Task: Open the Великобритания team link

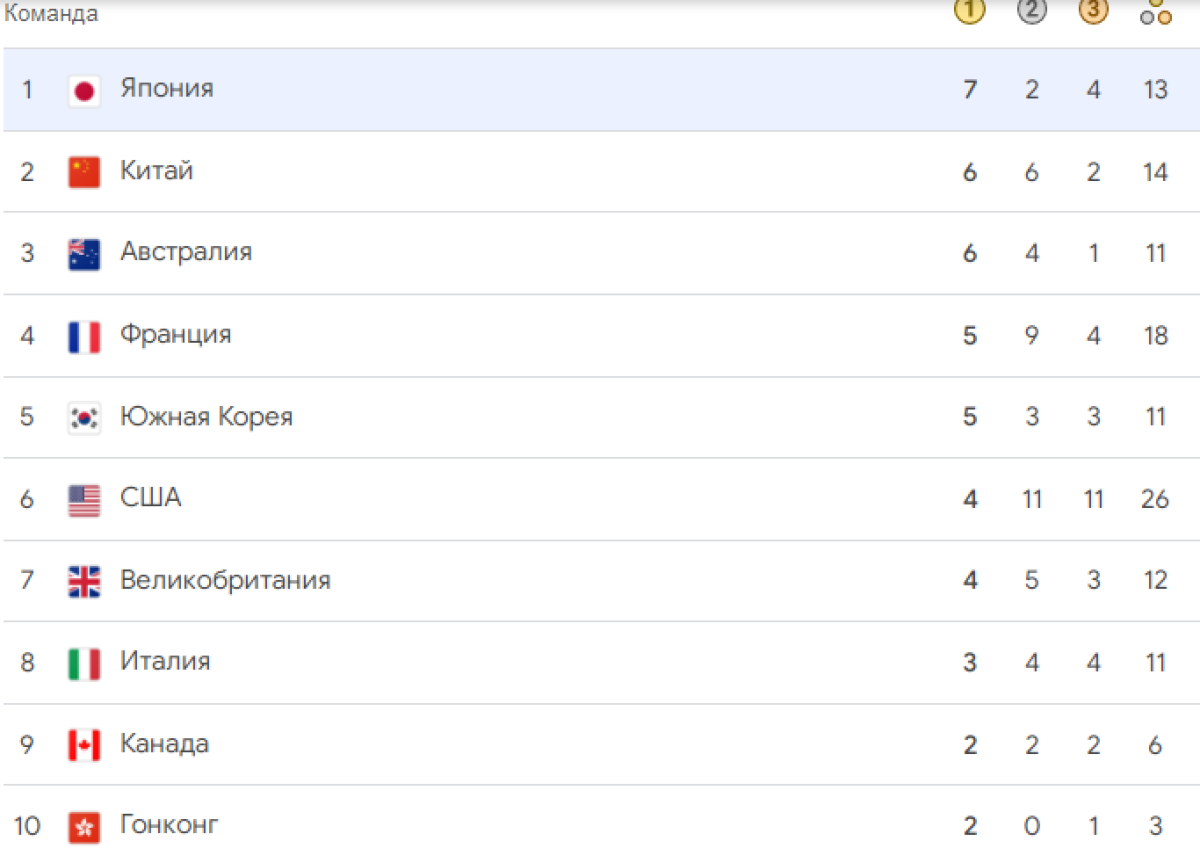Action: (x=225, y=580)
